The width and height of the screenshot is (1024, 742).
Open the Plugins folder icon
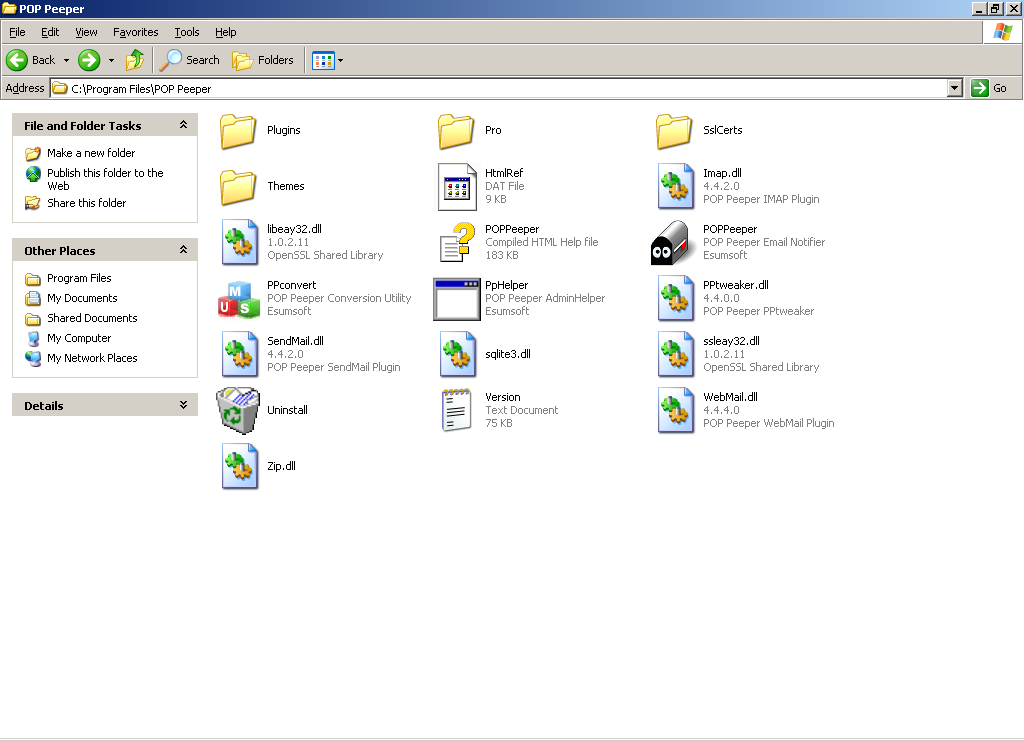point(238,131)
